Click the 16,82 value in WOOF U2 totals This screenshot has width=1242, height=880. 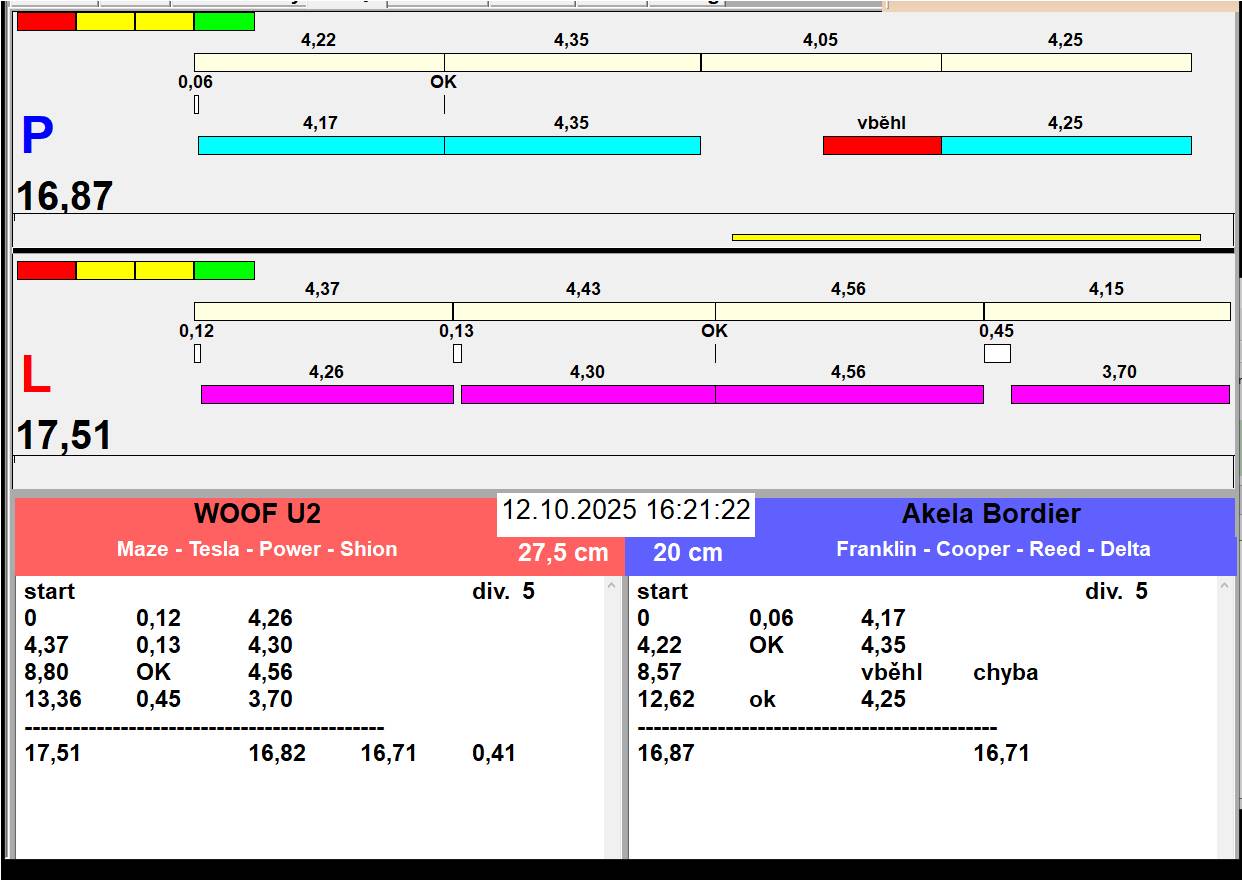pyautogui.click(x=277, y=753)
